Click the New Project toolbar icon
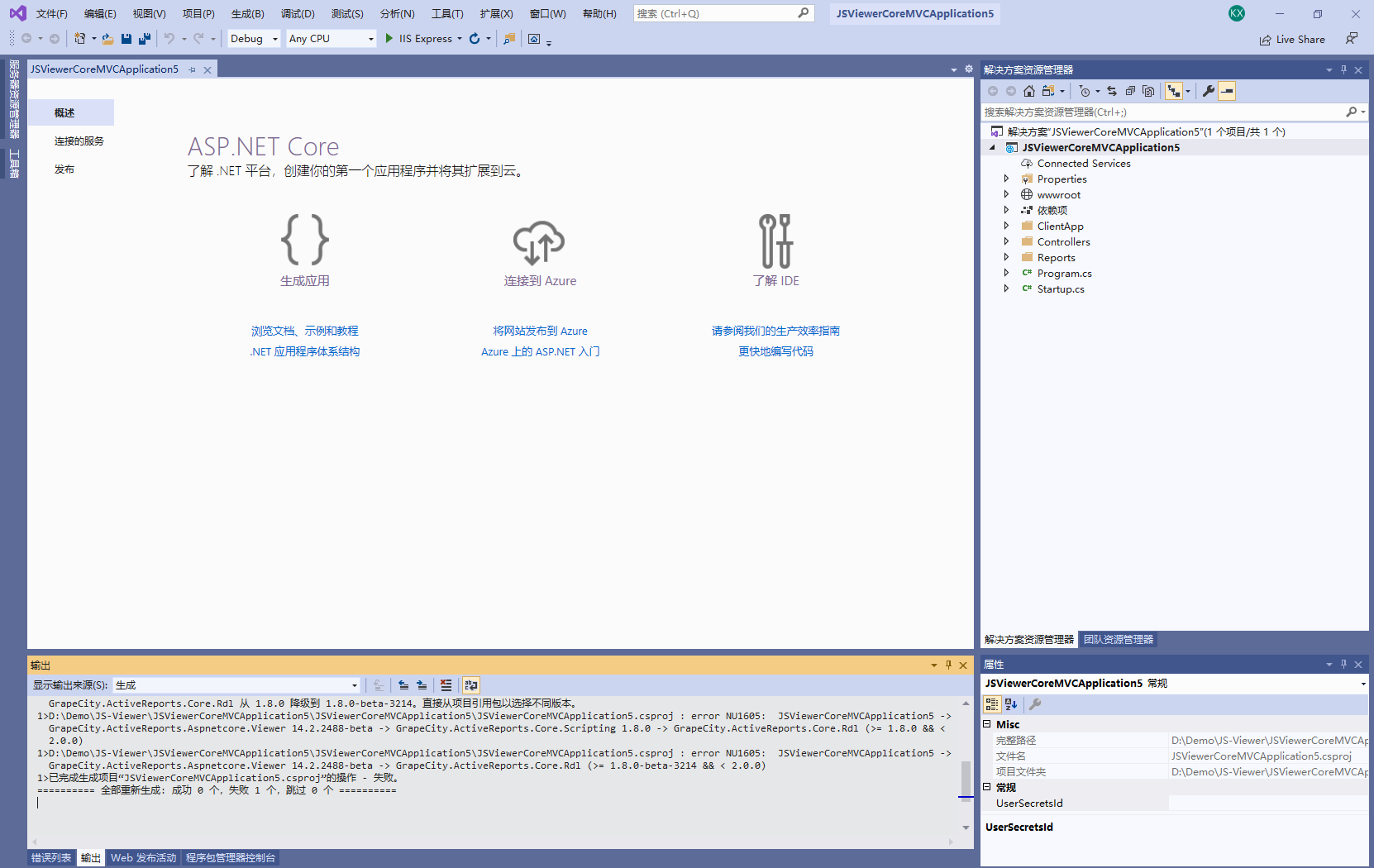This screenshot has width=1374, height=868. [79, 38]
